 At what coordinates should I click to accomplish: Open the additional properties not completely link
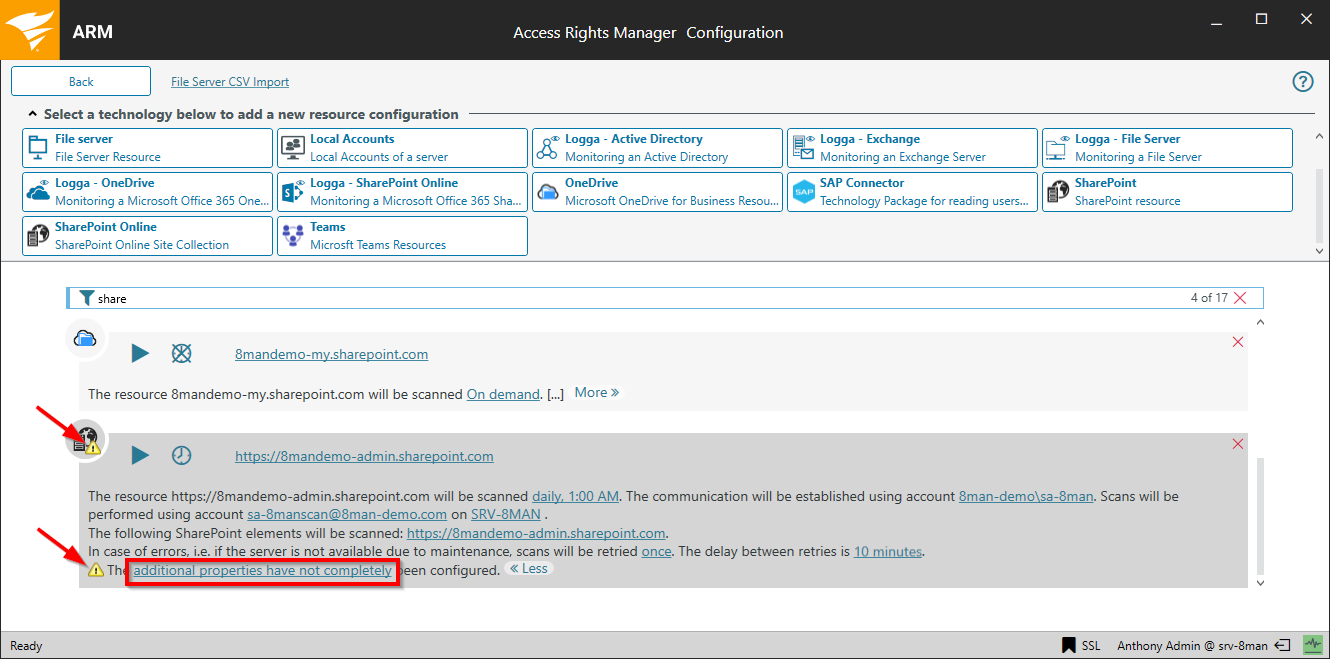pos(262,571)
